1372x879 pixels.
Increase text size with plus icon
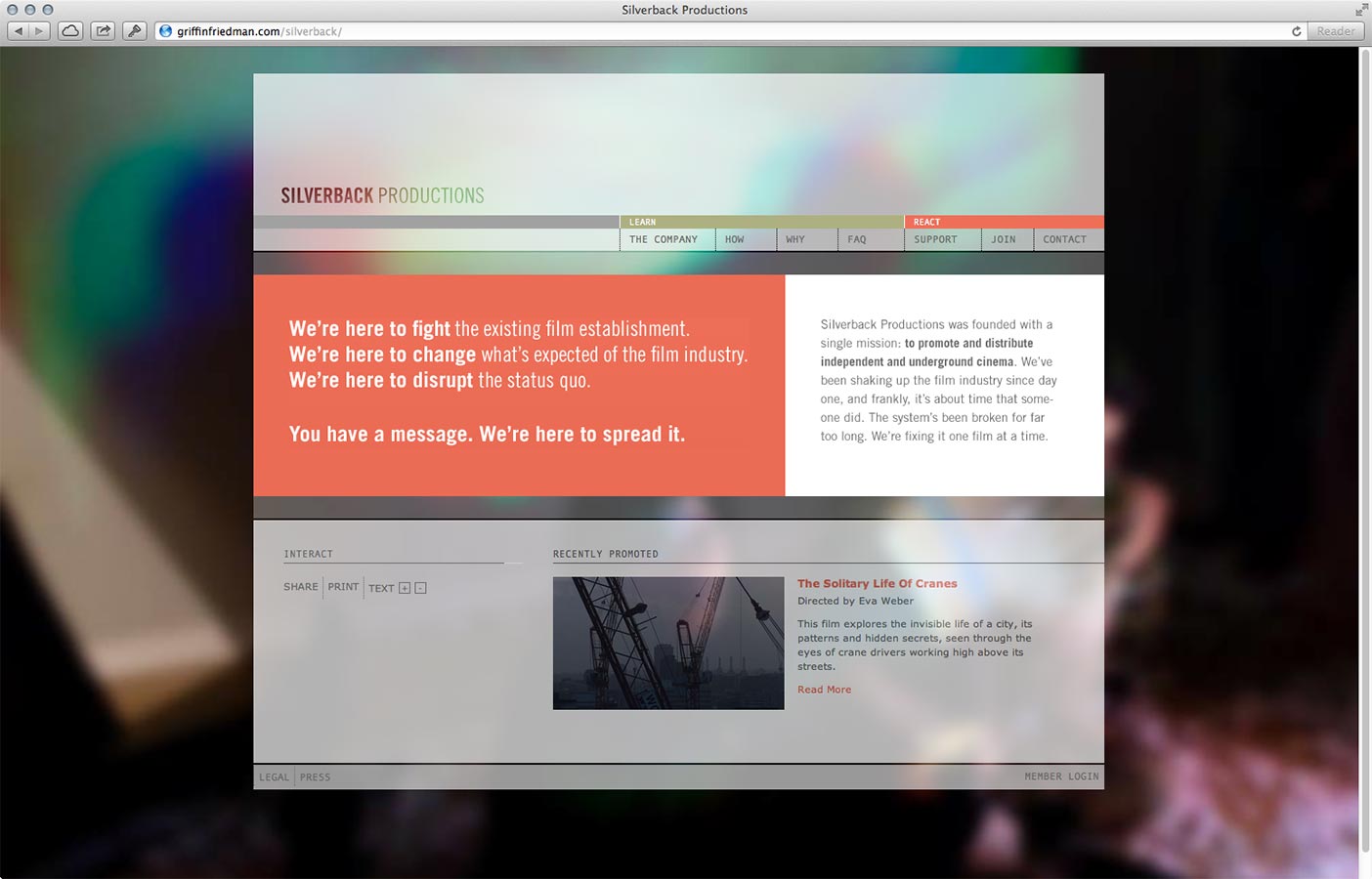click(405, 588)
